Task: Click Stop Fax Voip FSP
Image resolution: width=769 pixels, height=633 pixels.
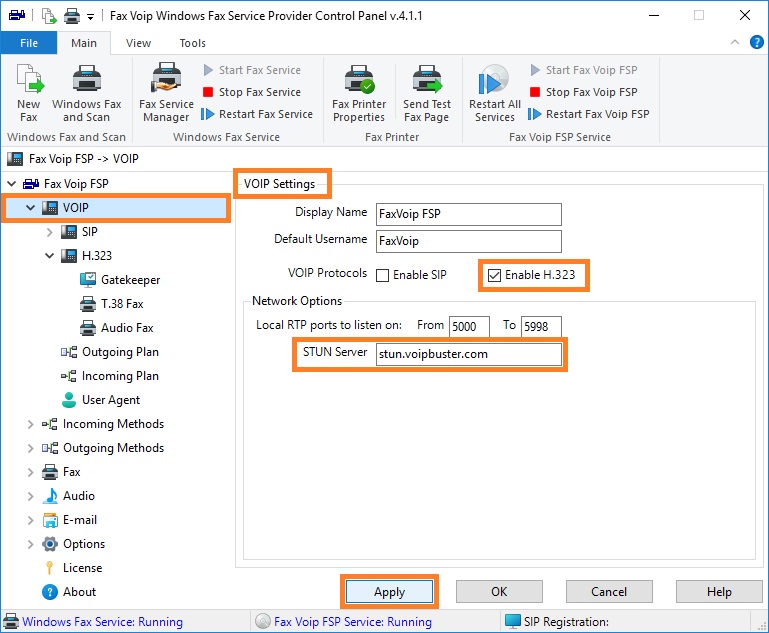Action: tap(584, 92)
